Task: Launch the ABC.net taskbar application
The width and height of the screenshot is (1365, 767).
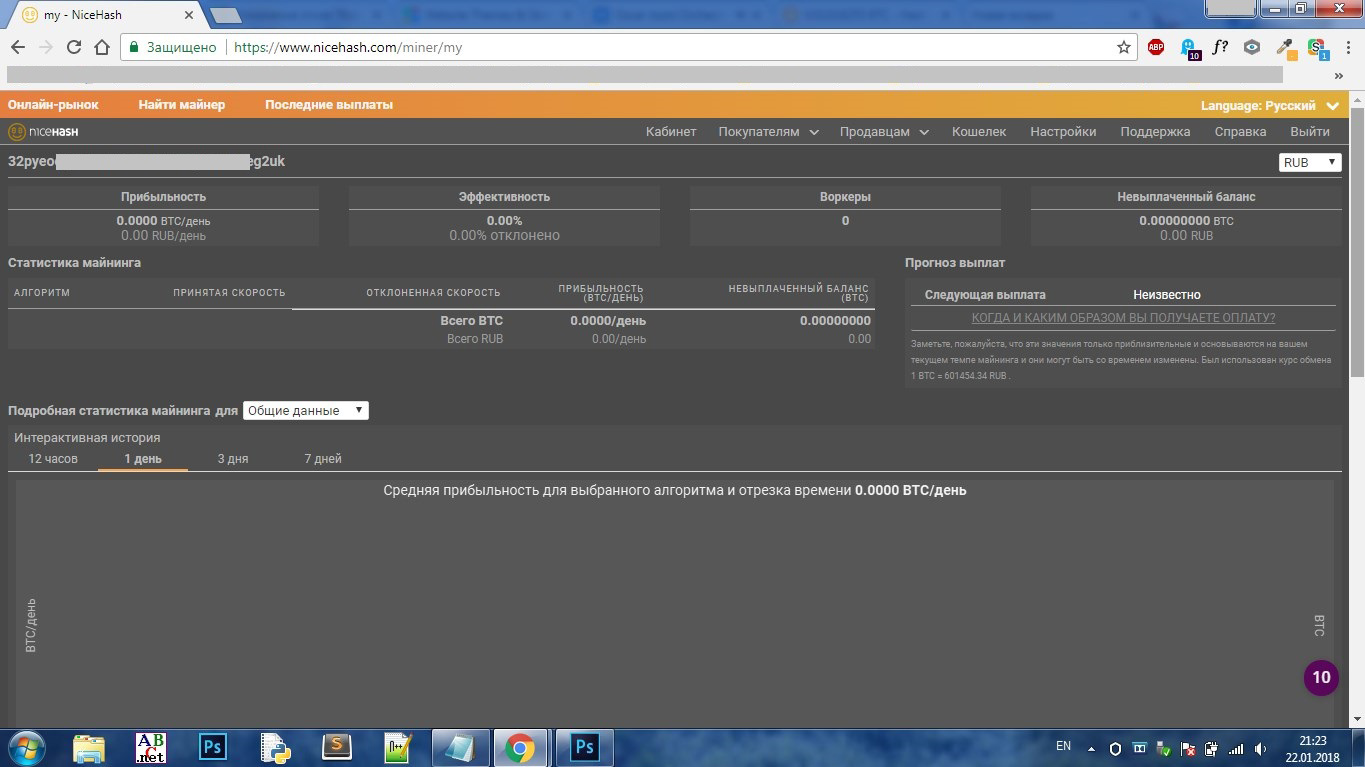Action: click(151, 747)
